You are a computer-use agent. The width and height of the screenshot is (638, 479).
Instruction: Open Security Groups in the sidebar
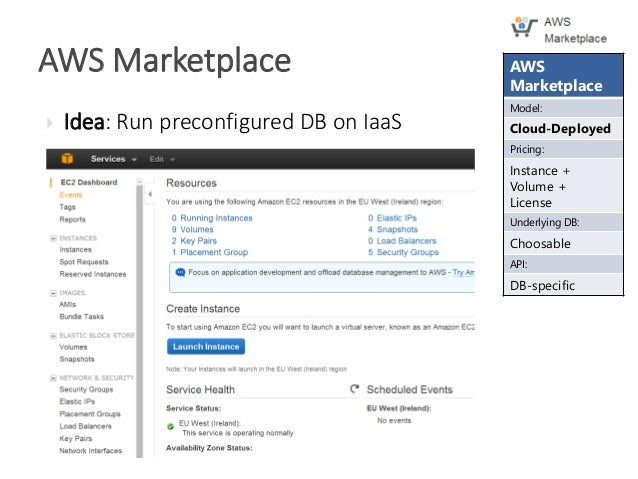(86, 389)
